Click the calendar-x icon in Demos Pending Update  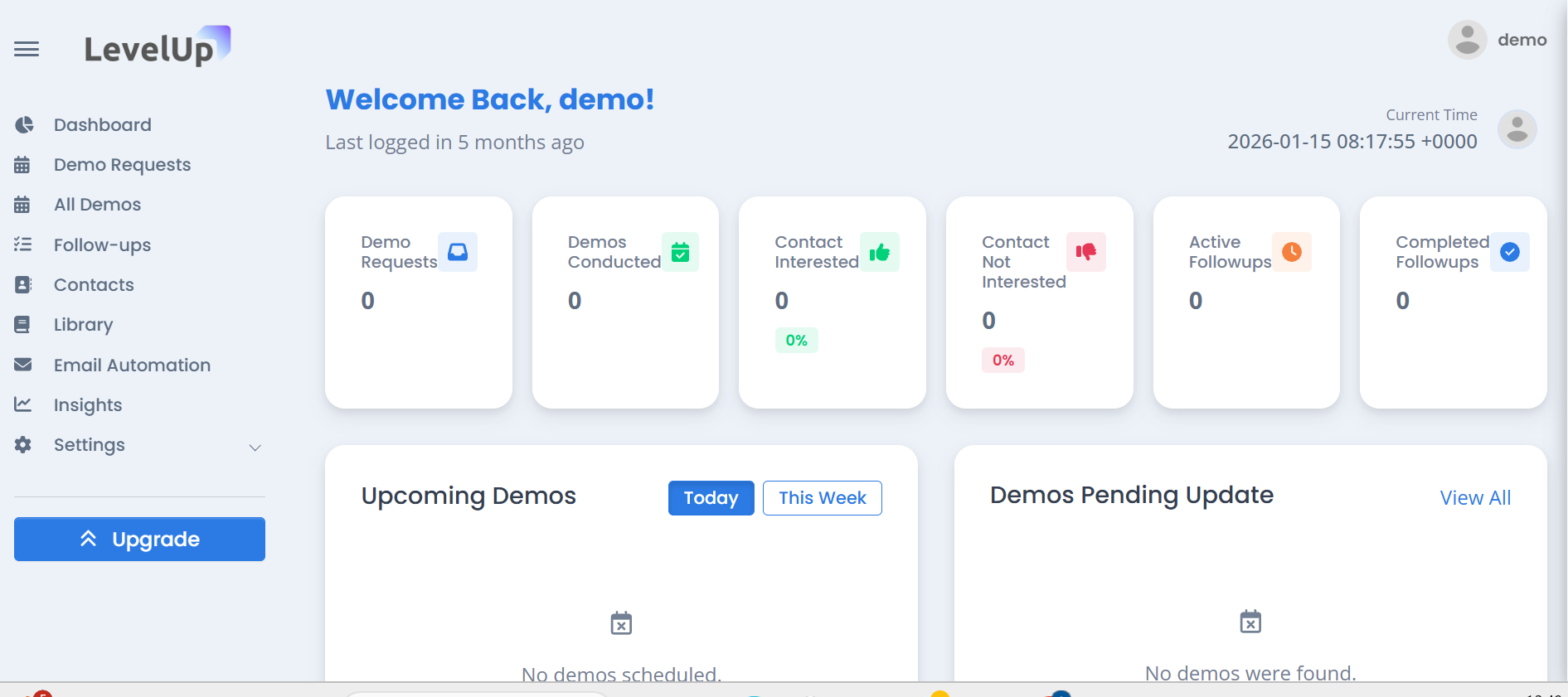pyautogui.click(x=1250, y=622)
